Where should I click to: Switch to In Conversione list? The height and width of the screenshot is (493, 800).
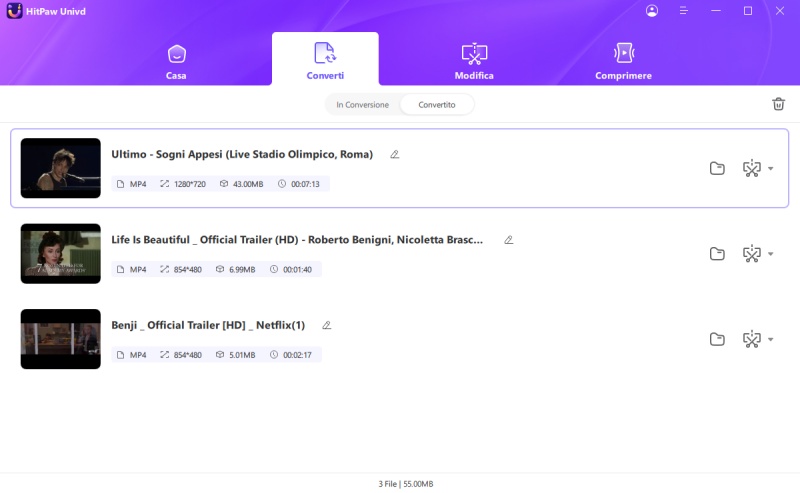[362, 104]
